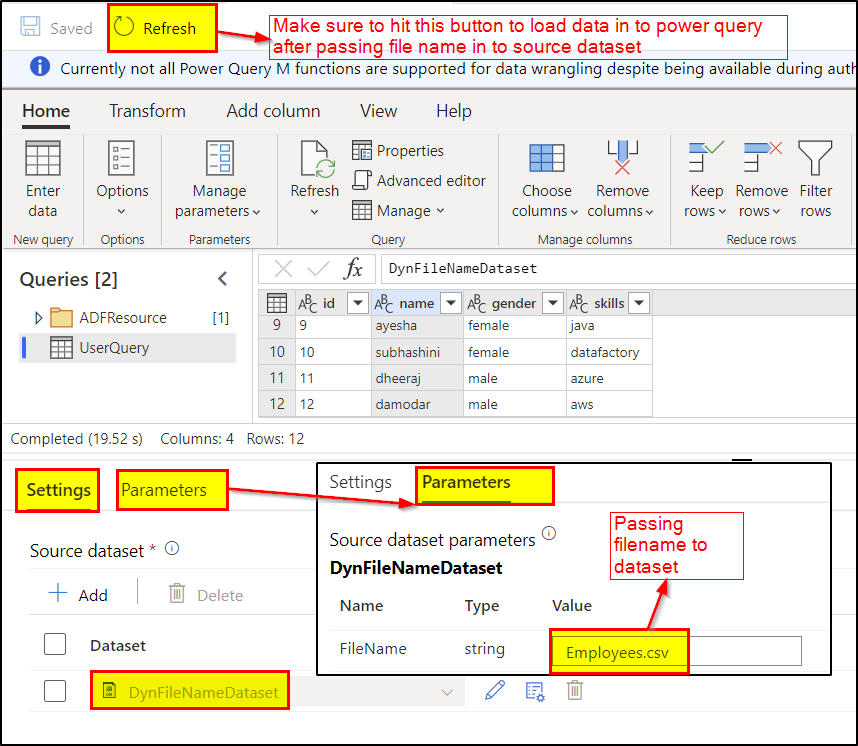
Task: Open query Properties
Action: click(397, 151)
